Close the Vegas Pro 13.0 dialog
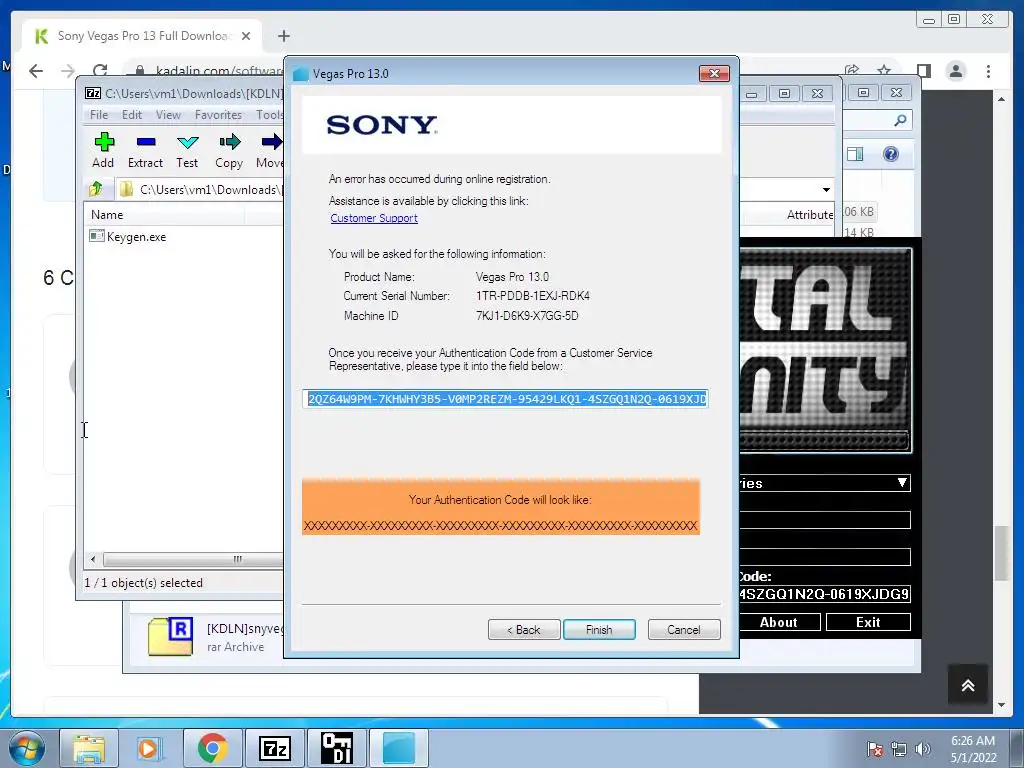Viewport: 1024px width, 768px height. click(714, 74)
